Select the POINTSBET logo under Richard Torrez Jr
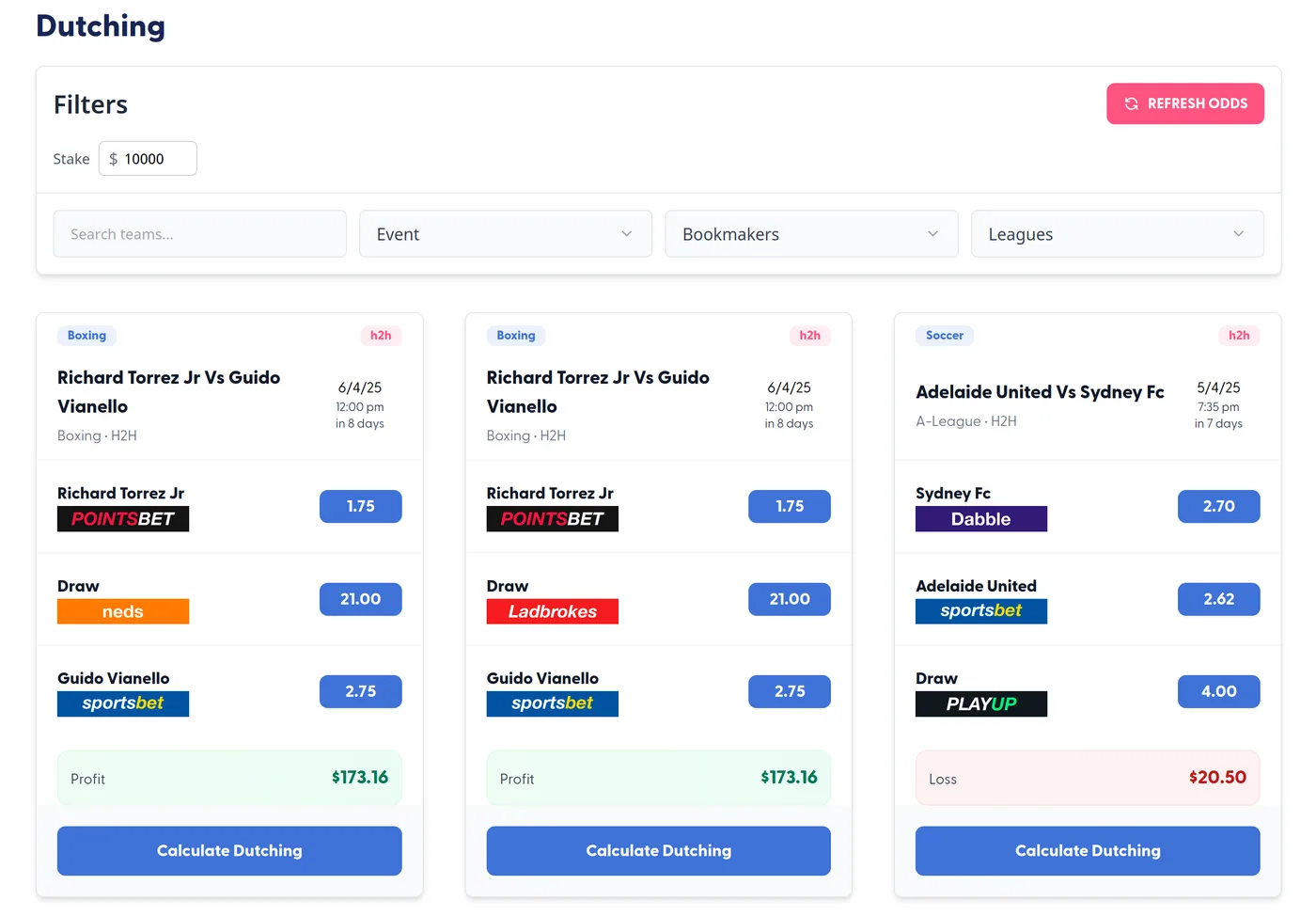 pos(122,518)
